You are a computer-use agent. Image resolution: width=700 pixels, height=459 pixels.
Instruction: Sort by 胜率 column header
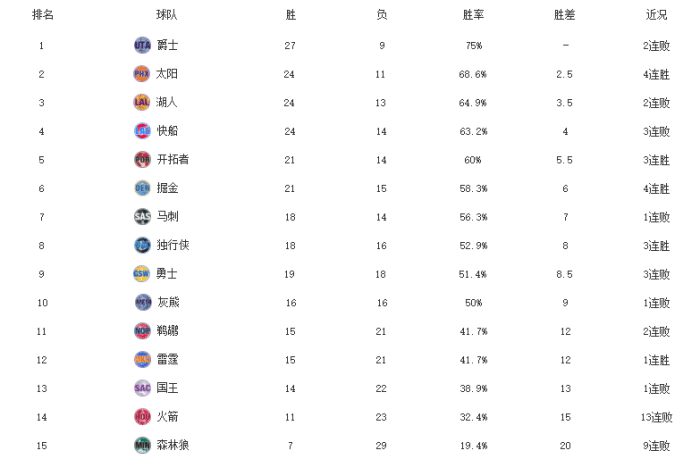click(473, 15)
